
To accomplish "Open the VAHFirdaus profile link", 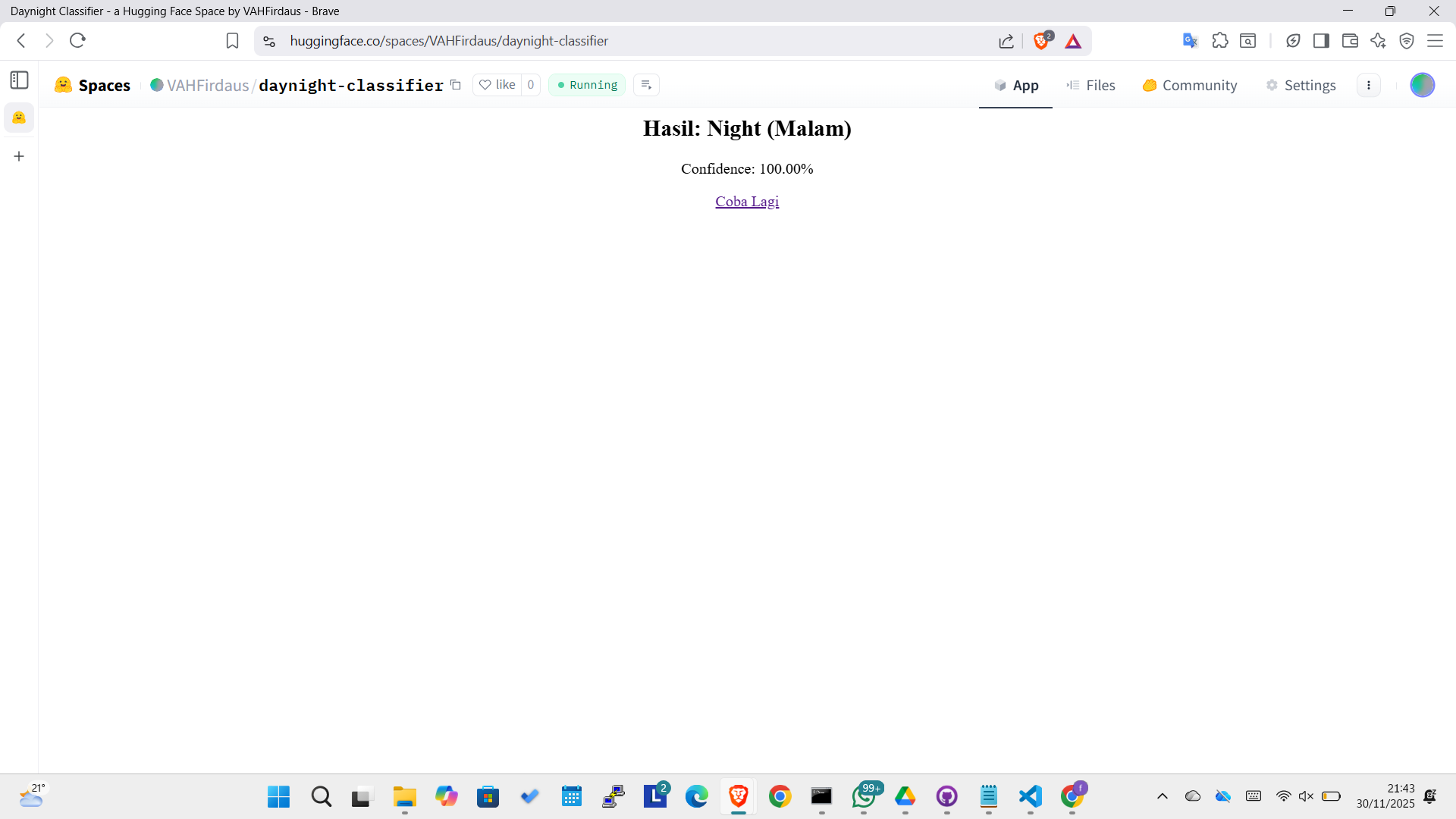I will [x=207, y=86].
